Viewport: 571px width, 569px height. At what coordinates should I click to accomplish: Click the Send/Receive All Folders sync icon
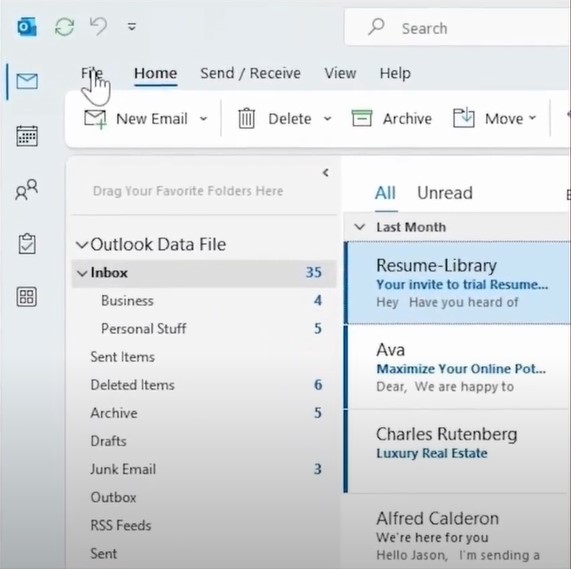point(64,27)
